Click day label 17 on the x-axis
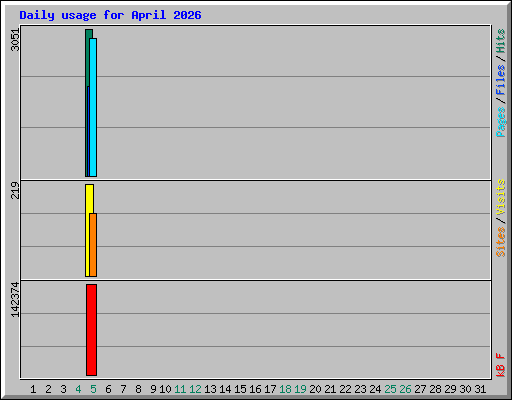 click(270, 389)
